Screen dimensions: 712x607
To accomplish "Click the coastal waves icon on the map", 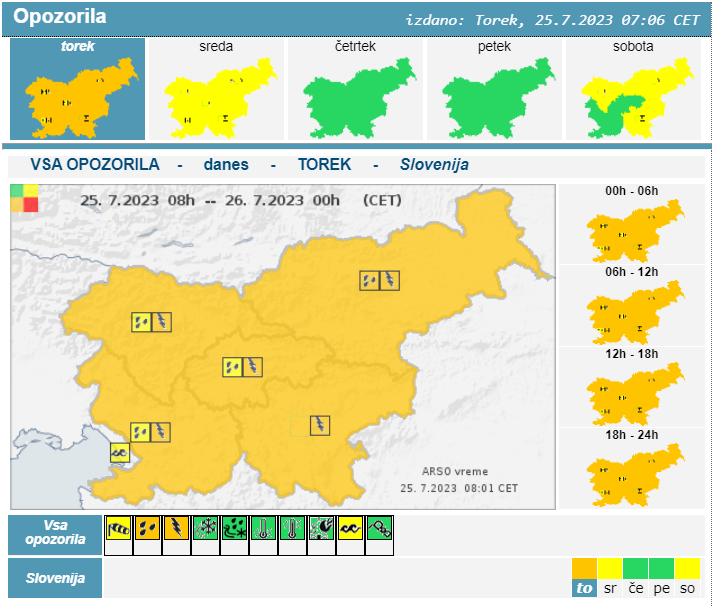I will coord(120,453).
